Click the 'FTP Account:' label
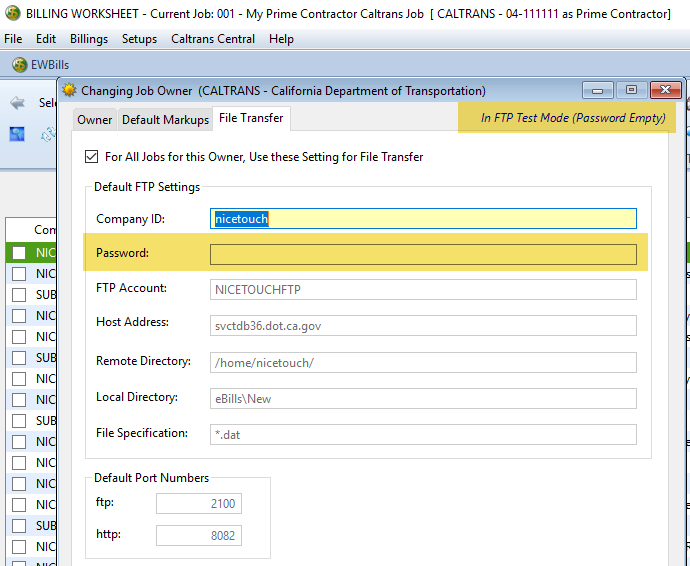Screen dimensions: 690x566 click(131, 288)
